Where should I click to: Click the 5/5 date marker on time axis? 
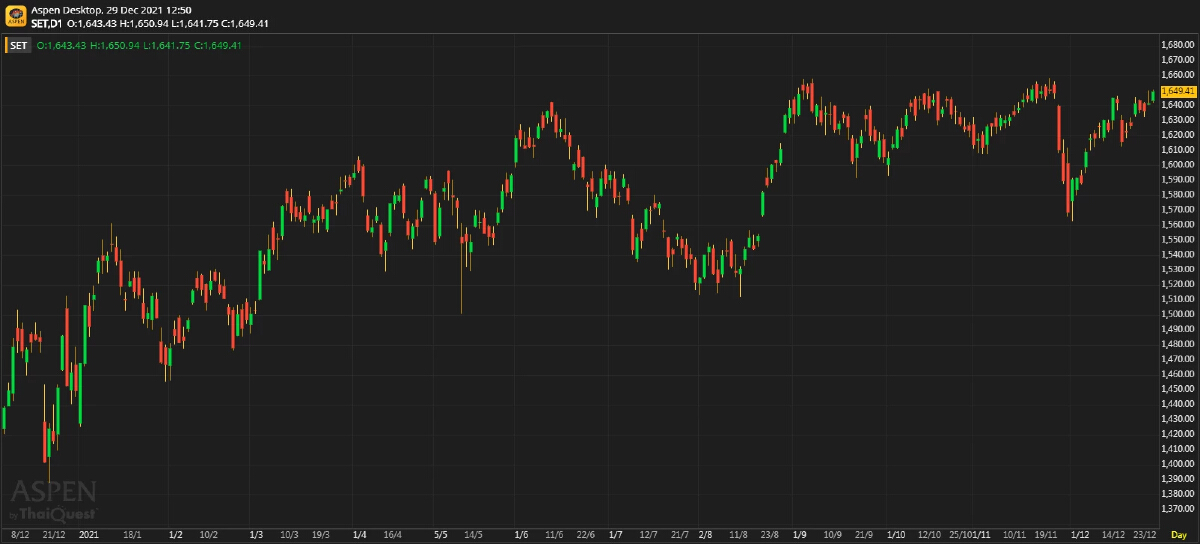coord(441,535)
